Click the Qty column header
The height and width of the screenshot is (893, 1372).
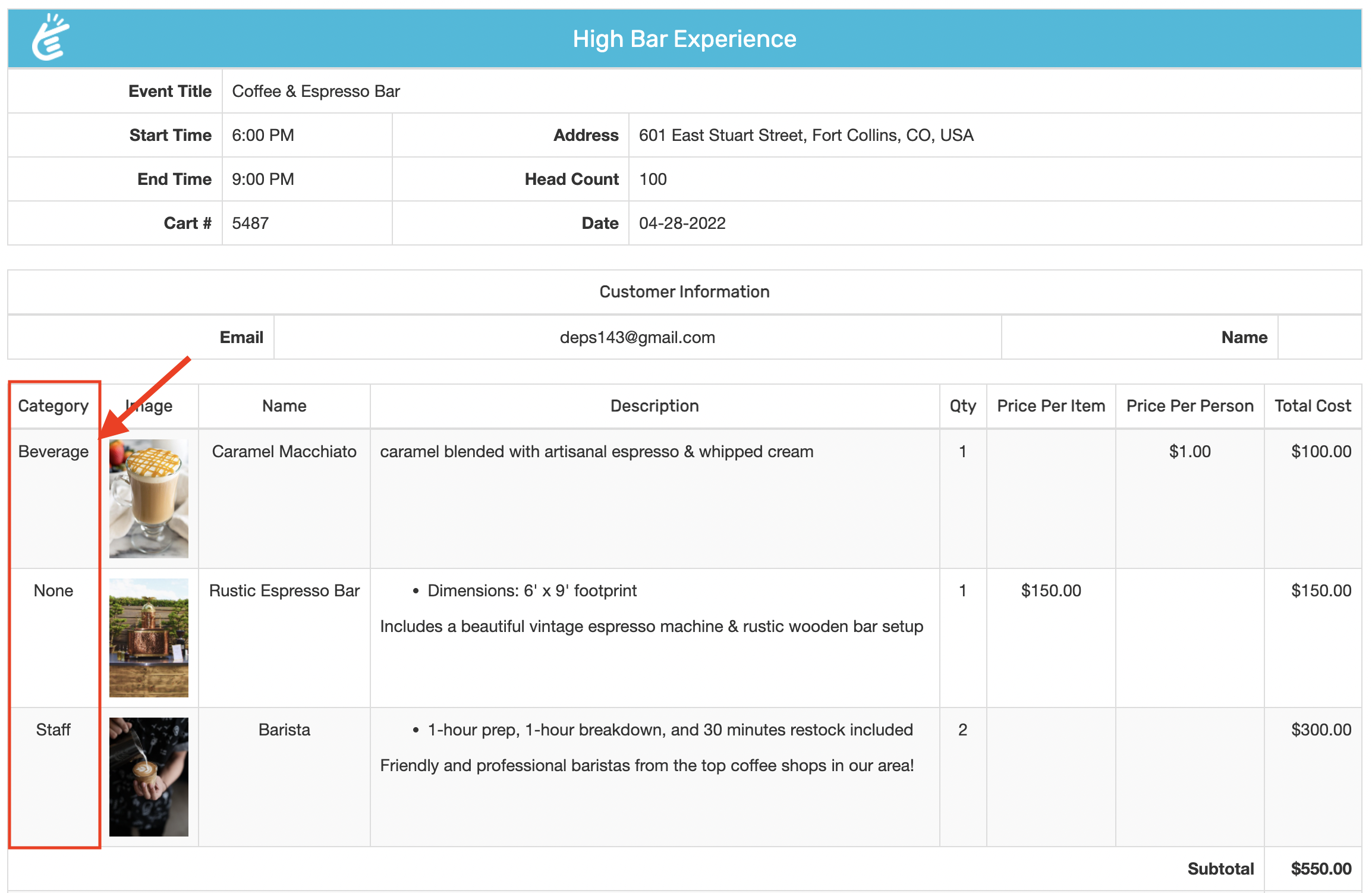[962, 406]
